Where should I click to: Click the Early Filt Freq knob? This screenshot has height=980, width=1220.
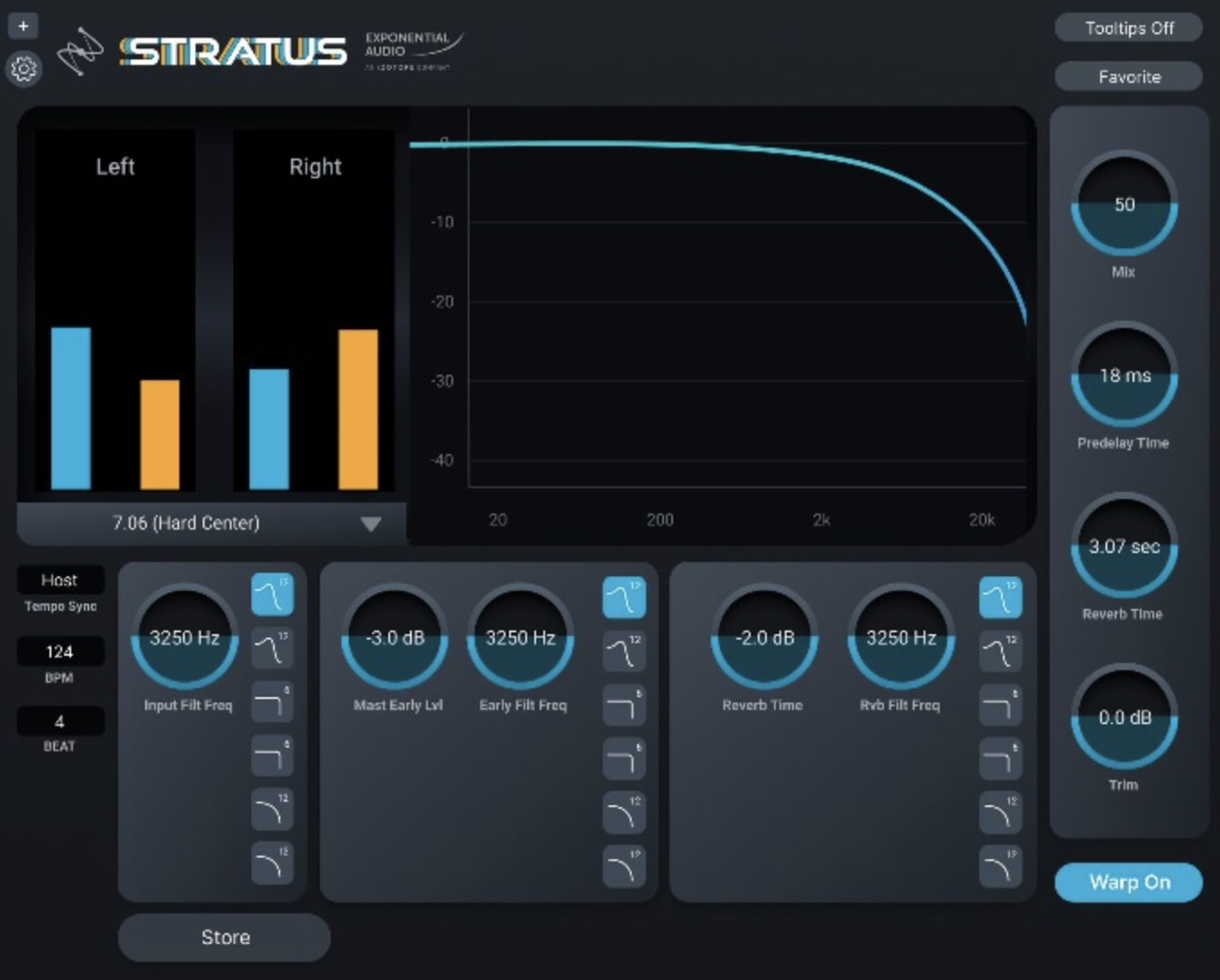[x=520, y=637]
